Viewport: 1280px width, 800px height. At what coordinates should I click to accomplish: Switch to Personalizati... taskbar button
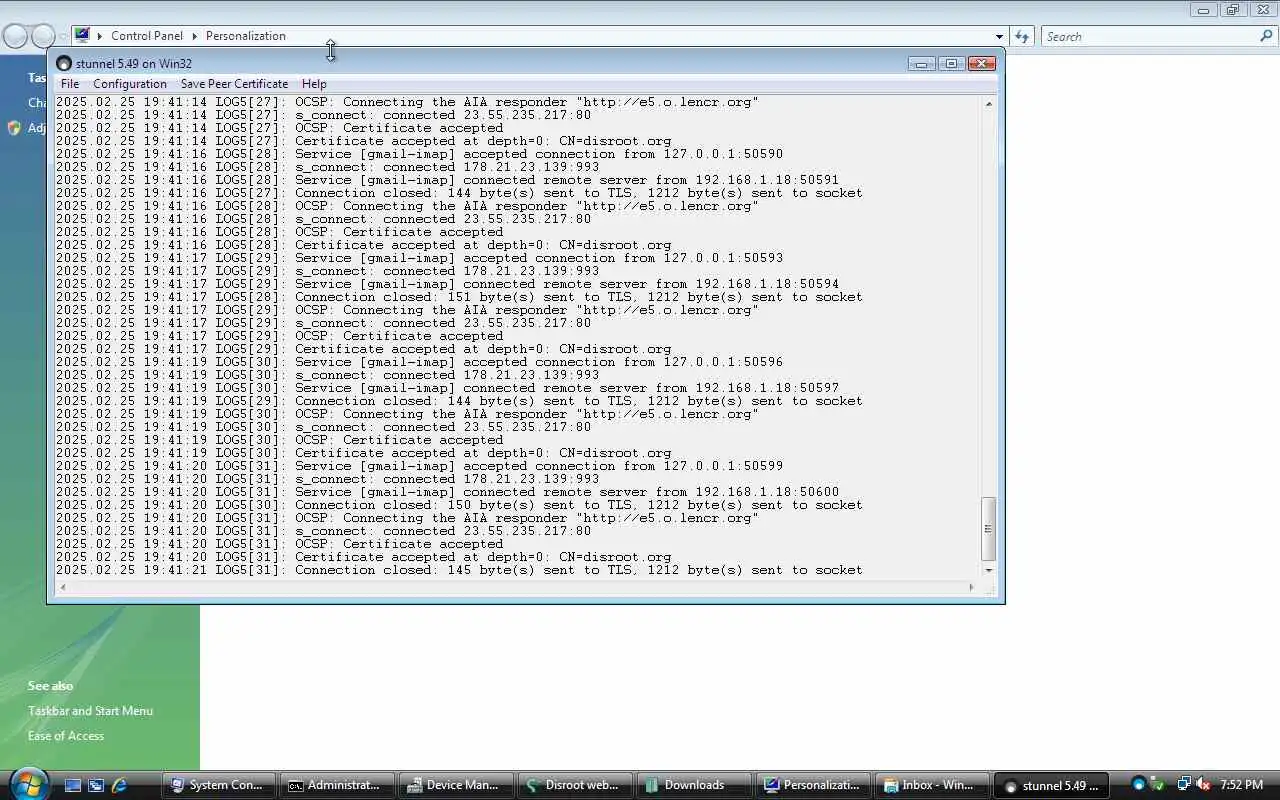pyautogui.click(x=812, y=786)
